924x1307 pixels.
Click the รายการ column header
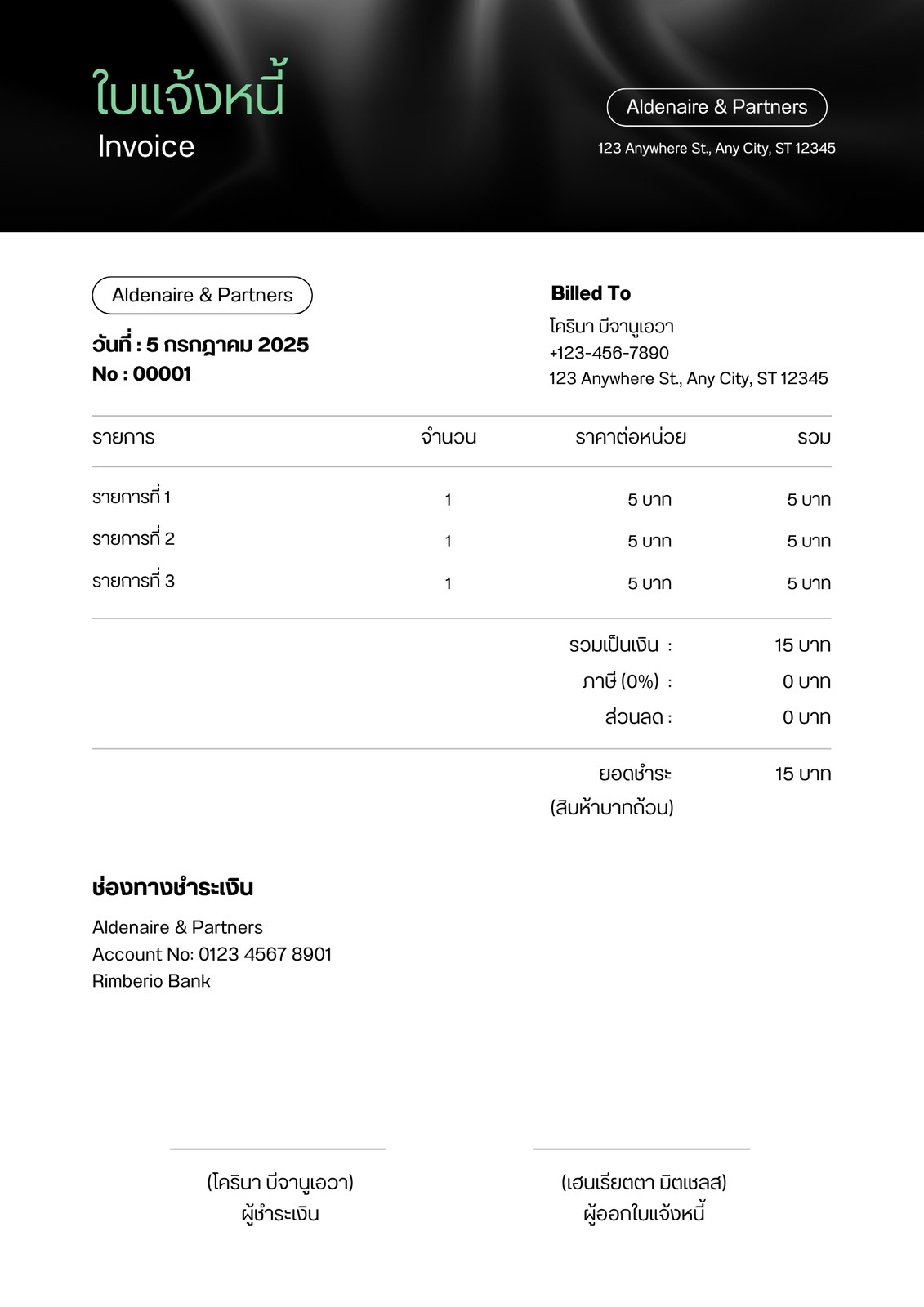[x=123, y=437]
